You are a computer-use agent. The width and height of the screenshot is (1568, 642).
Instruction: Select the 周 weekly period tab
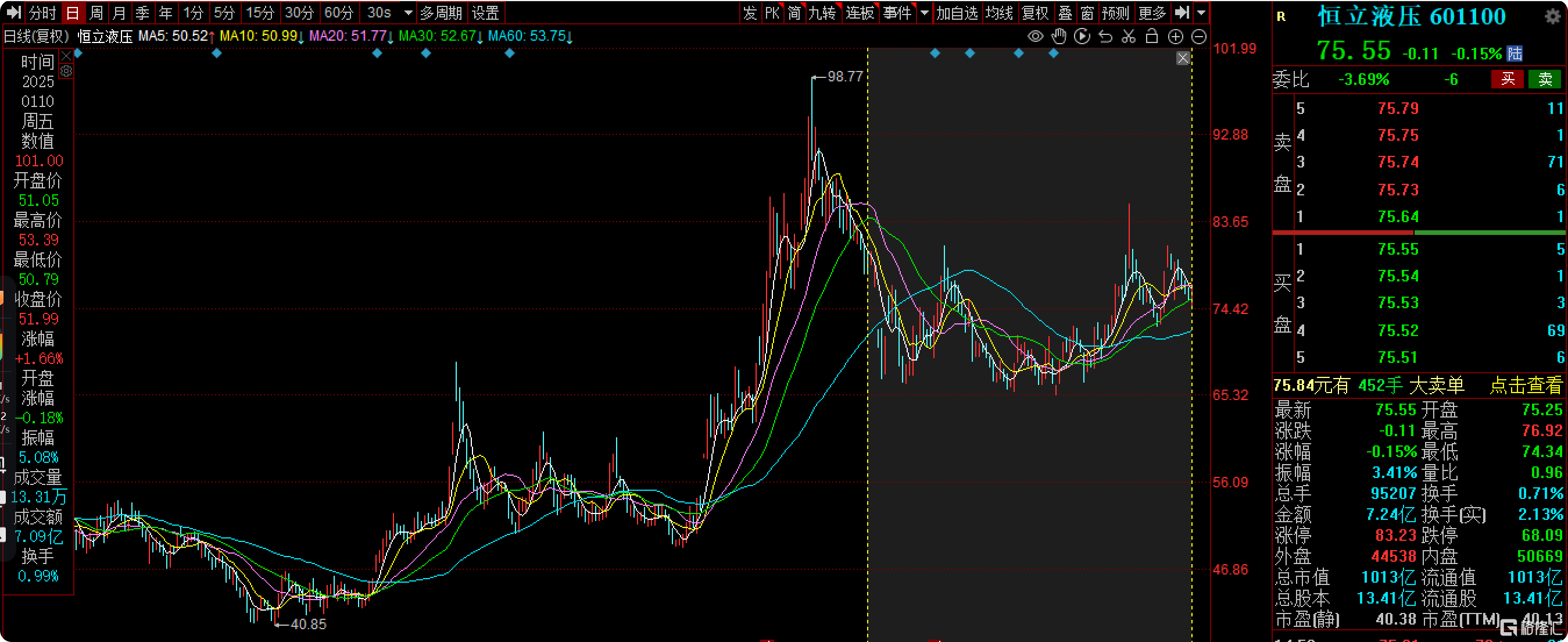coord(96,12)
